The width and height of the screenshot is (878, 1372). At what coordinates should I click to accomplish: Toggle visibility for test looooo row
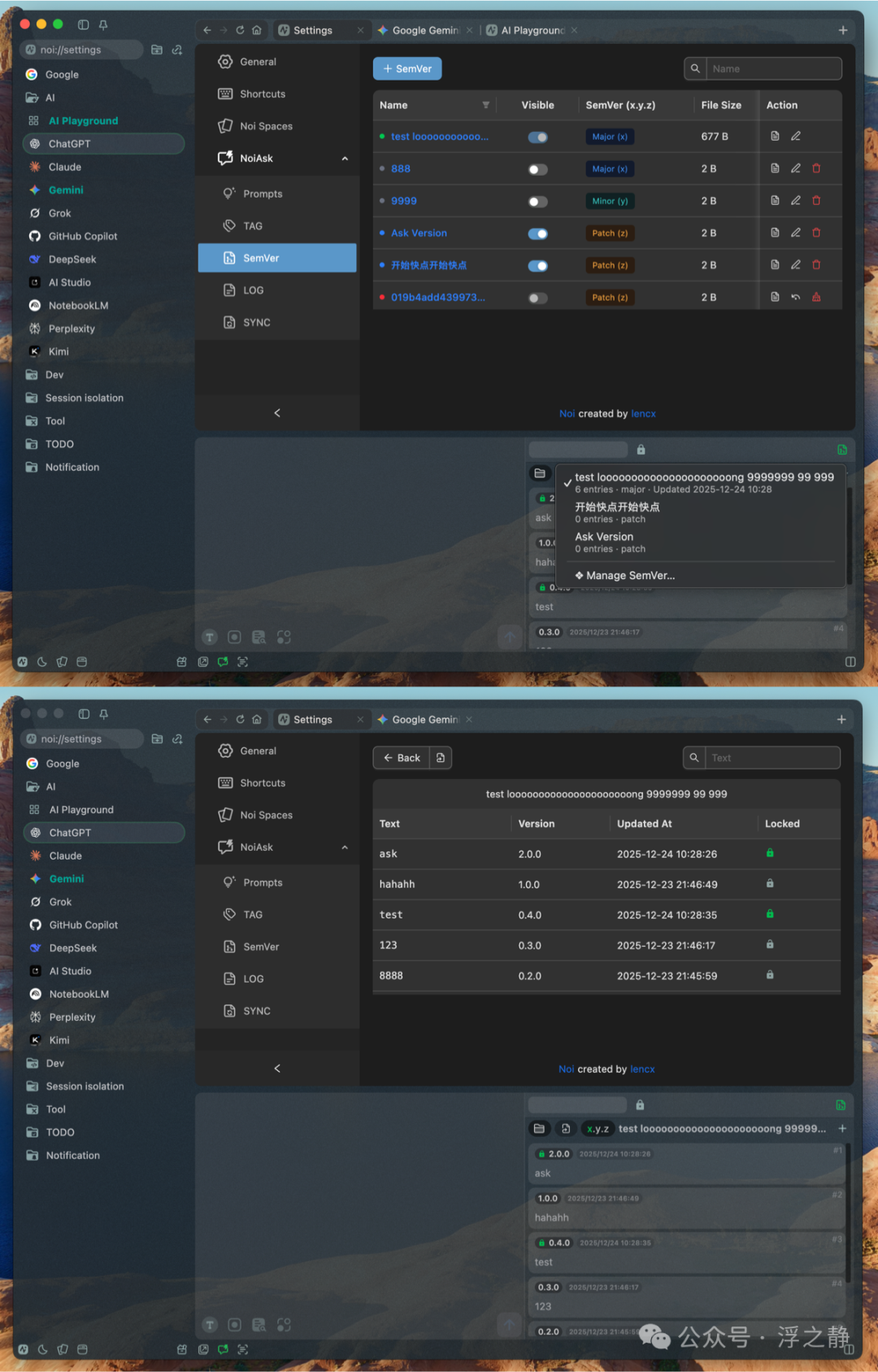538,137
